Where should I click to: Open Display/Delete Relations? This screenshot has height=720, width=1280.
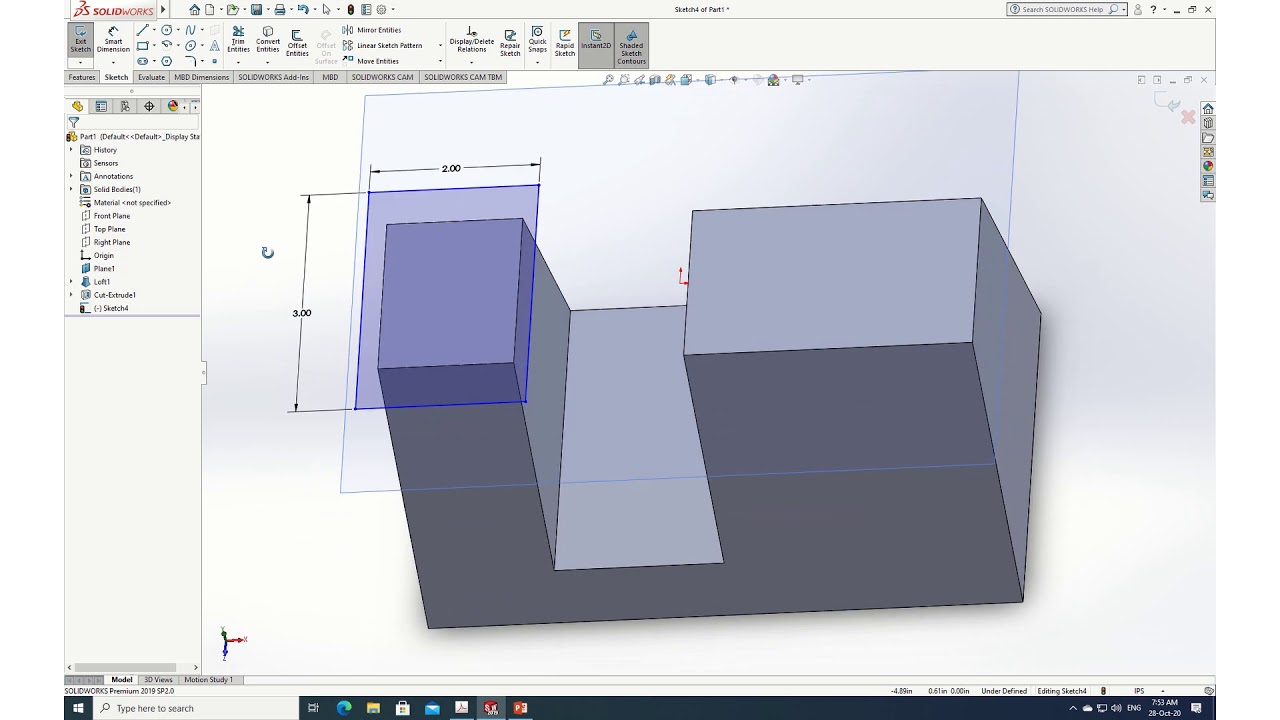(x=472, y=40)
